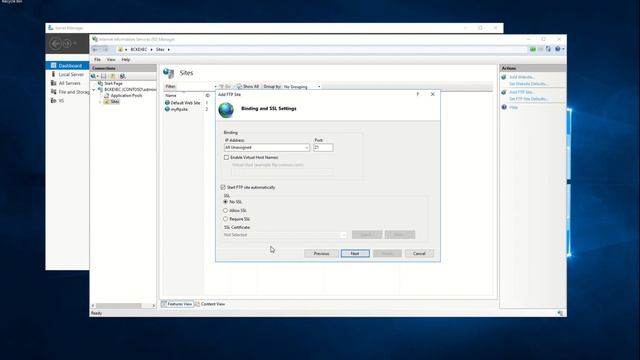Screen dimensions: 640x360
Task: Click the File and Storage icon in Server Manager
Action: click(x=53, y=92)
